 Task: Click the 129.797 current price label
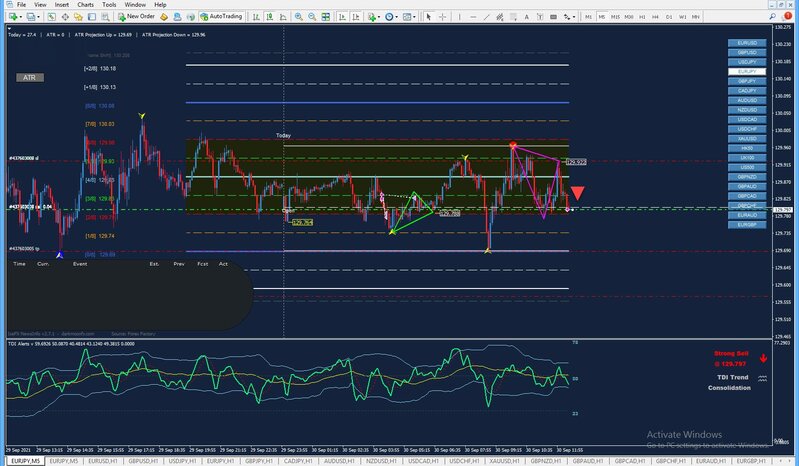tap(783, 210)
